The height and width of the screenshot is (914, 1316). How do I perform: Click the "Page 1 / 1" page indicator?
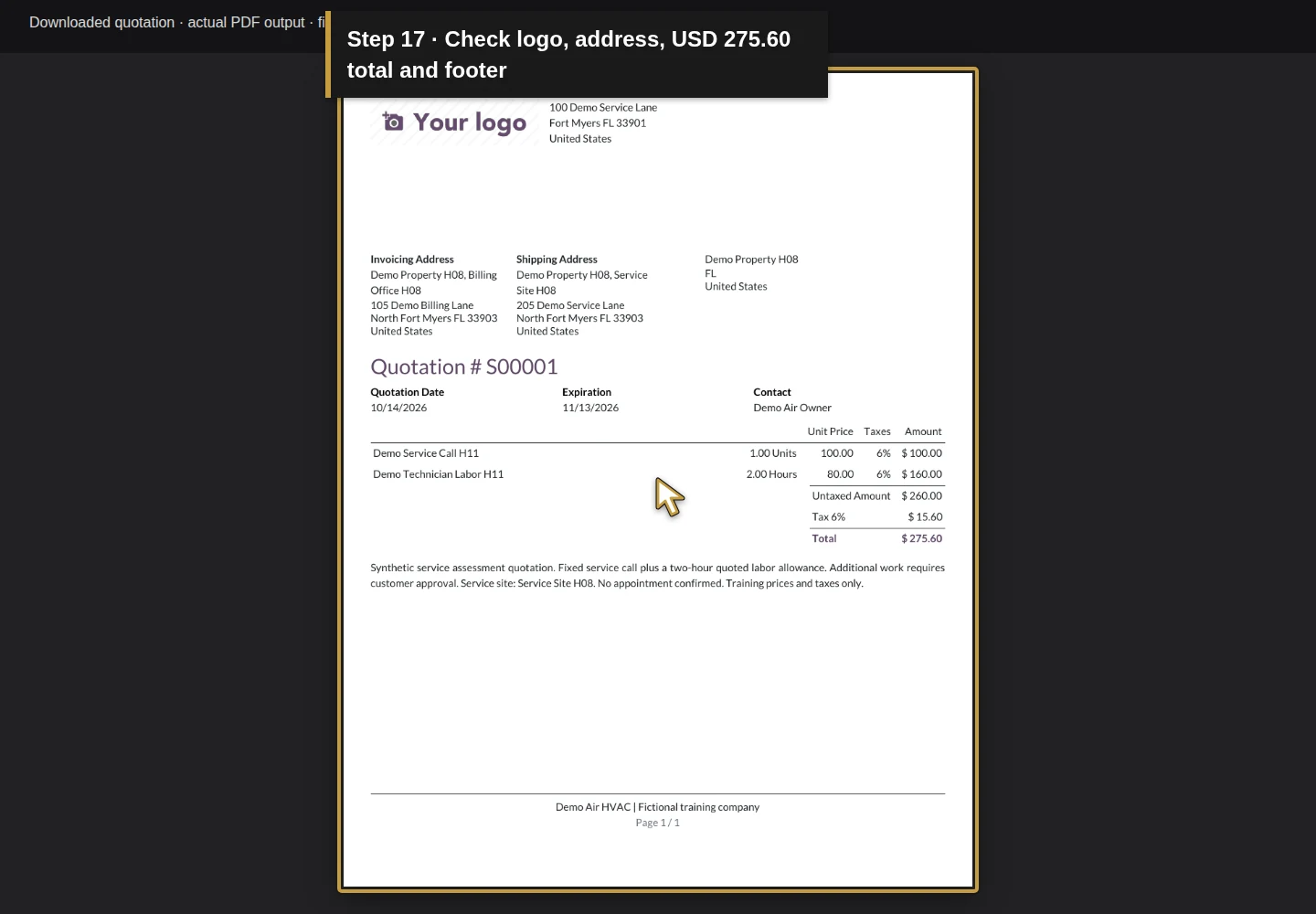click(657, 823)
